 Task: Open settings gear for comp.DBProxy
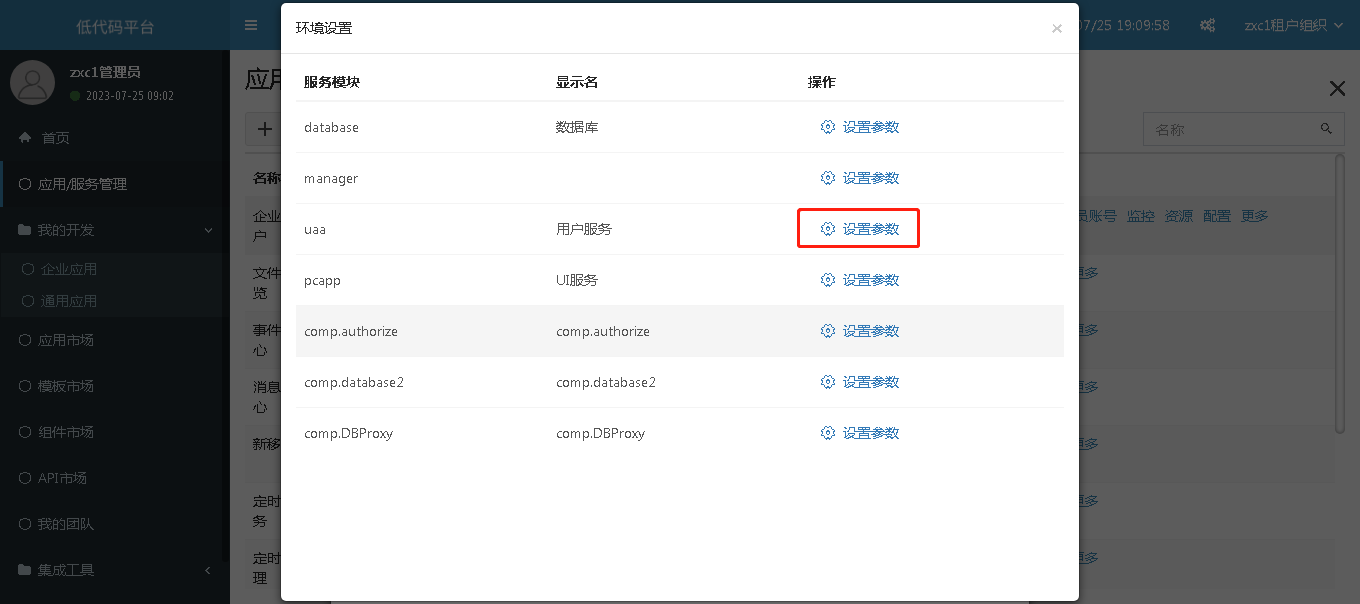pyautogui.click(x=827, y=433)
